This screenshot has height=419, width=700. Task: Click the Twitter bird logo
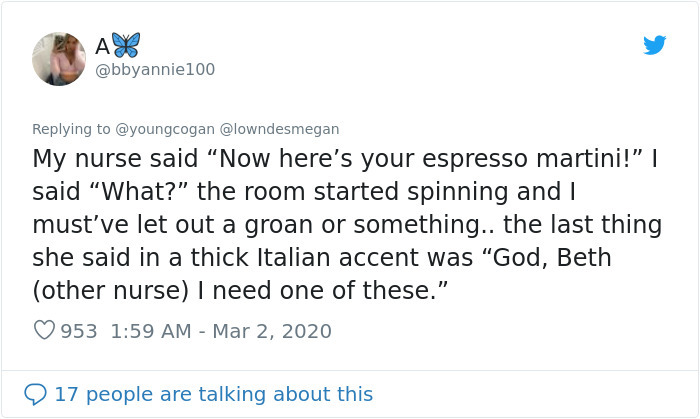click(654, 45)
